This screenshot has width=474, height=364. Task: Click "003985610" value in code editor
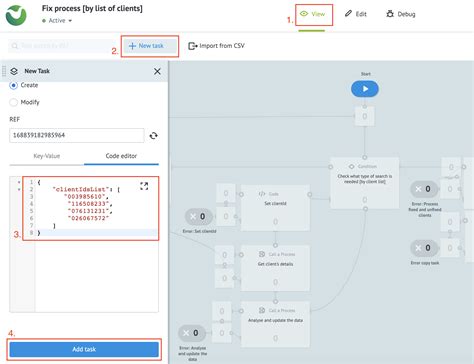tap(86, 197)
